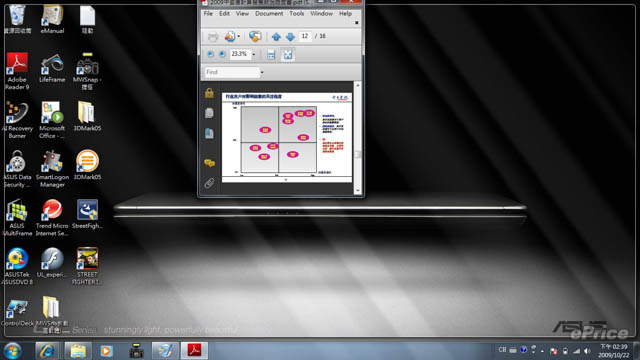Open the Attachments paperclip panel
Screen dimensions: 640x360
point(209,183)
